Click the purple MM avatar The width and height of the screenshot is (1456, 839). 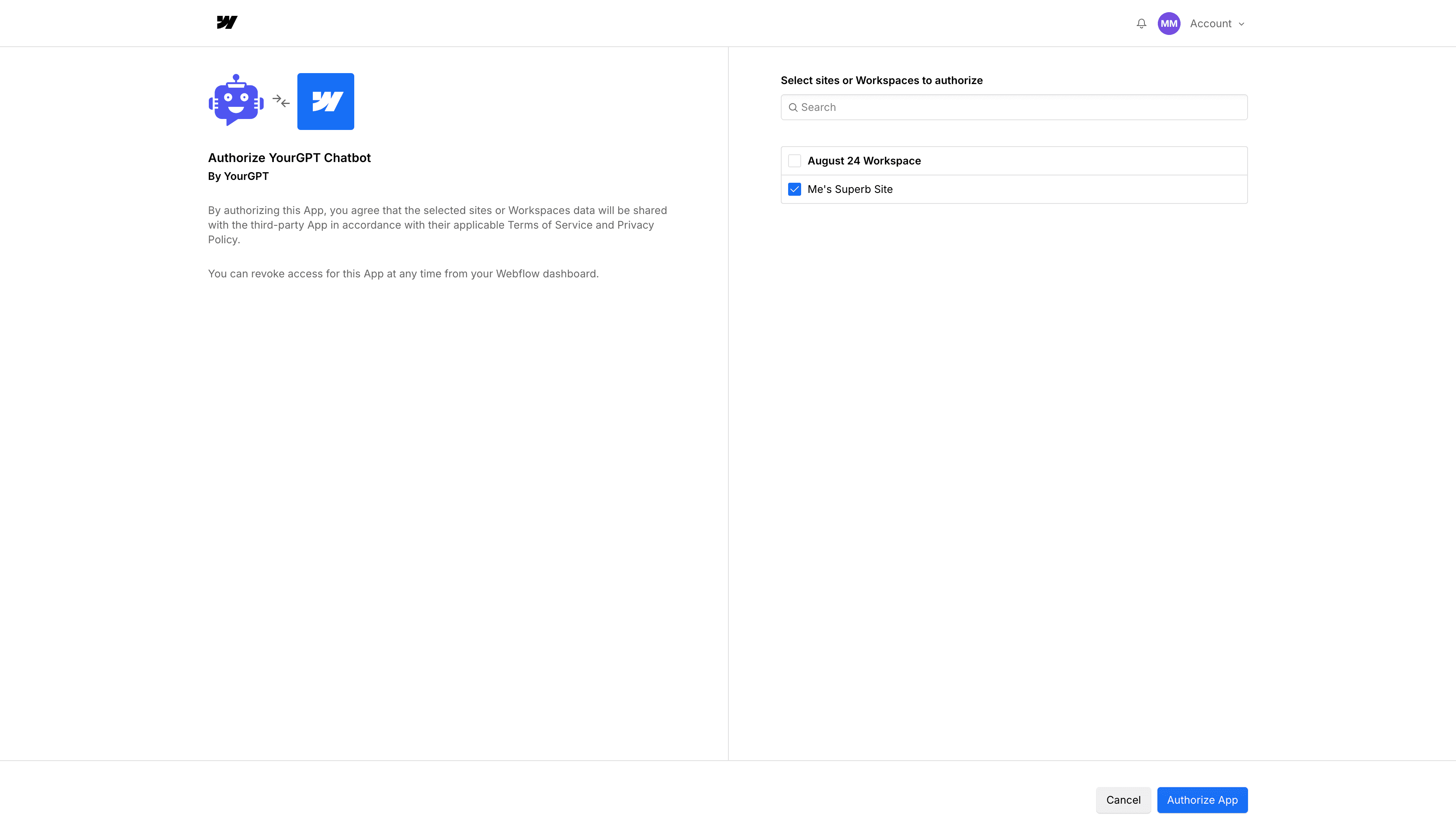point(1169,23)
